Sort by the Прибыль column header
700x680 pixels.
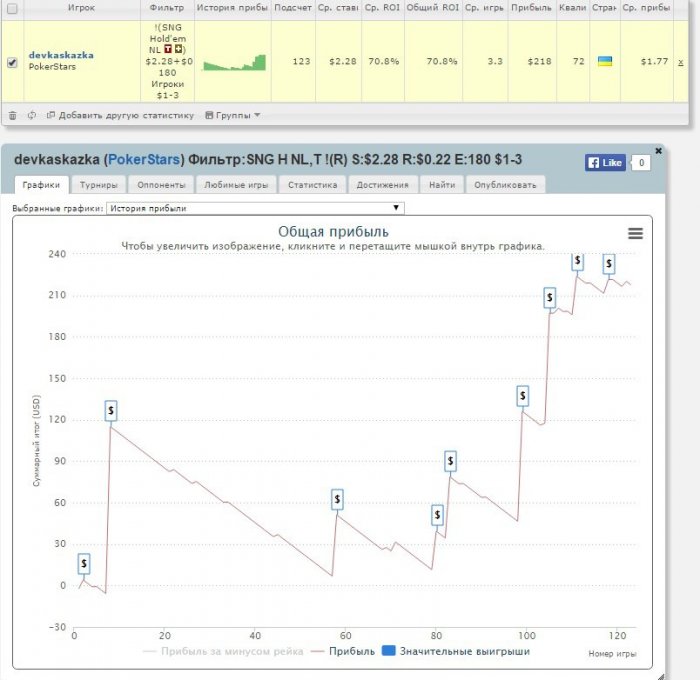pyautogui.click(x=532, y=8)
